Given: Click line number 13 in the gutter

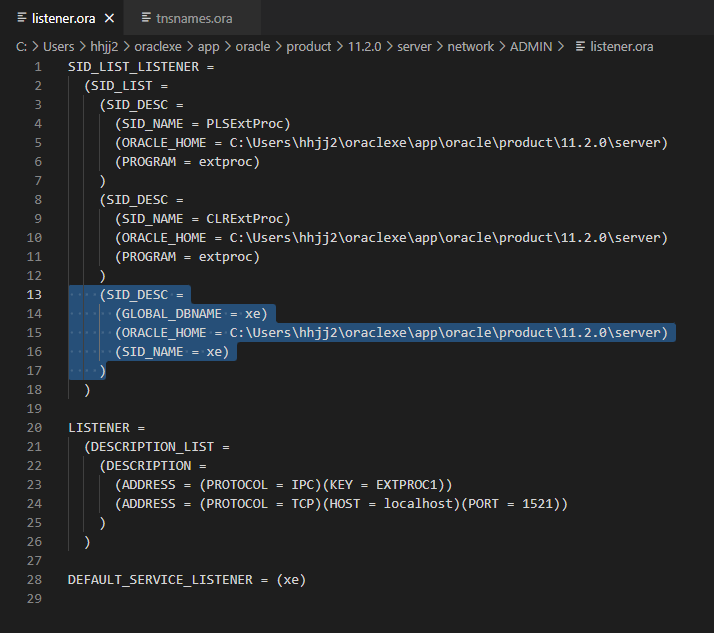Looking at the screenshot, I should (x=34, y=295).
